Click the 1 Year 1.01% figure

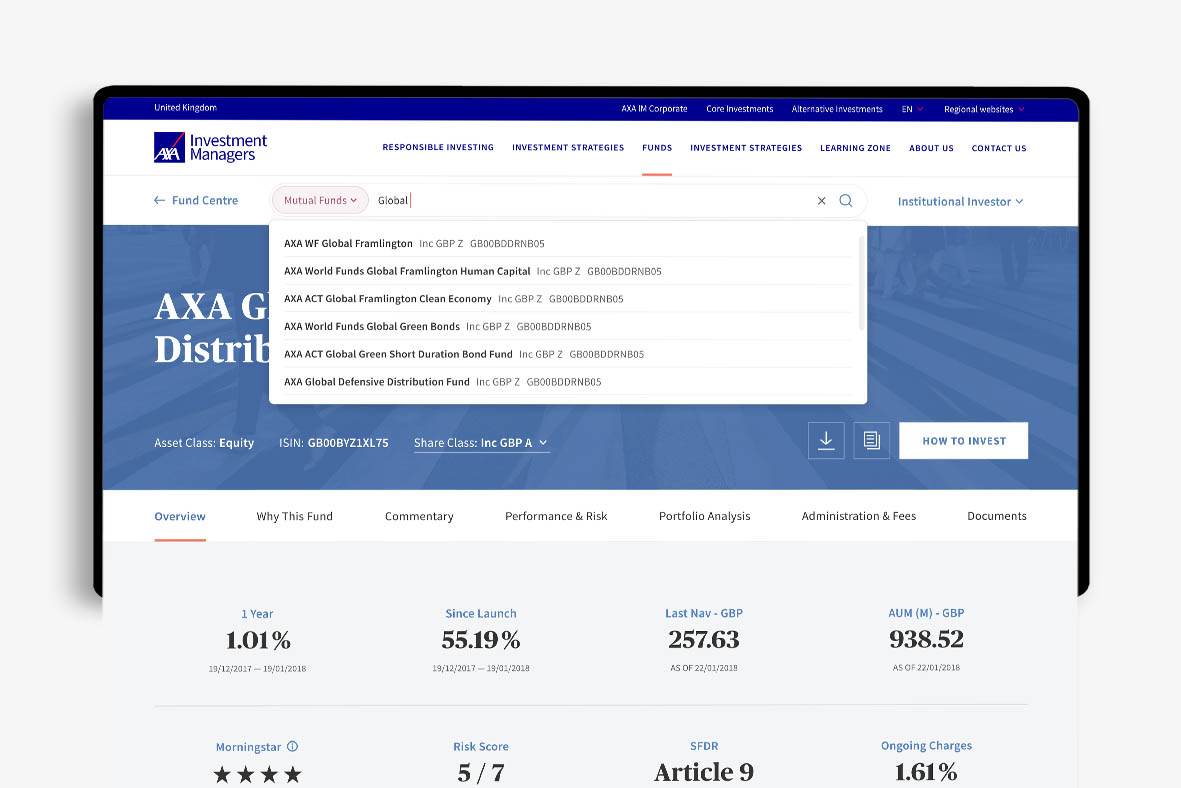pyautogui.click(x=258, y=640)
